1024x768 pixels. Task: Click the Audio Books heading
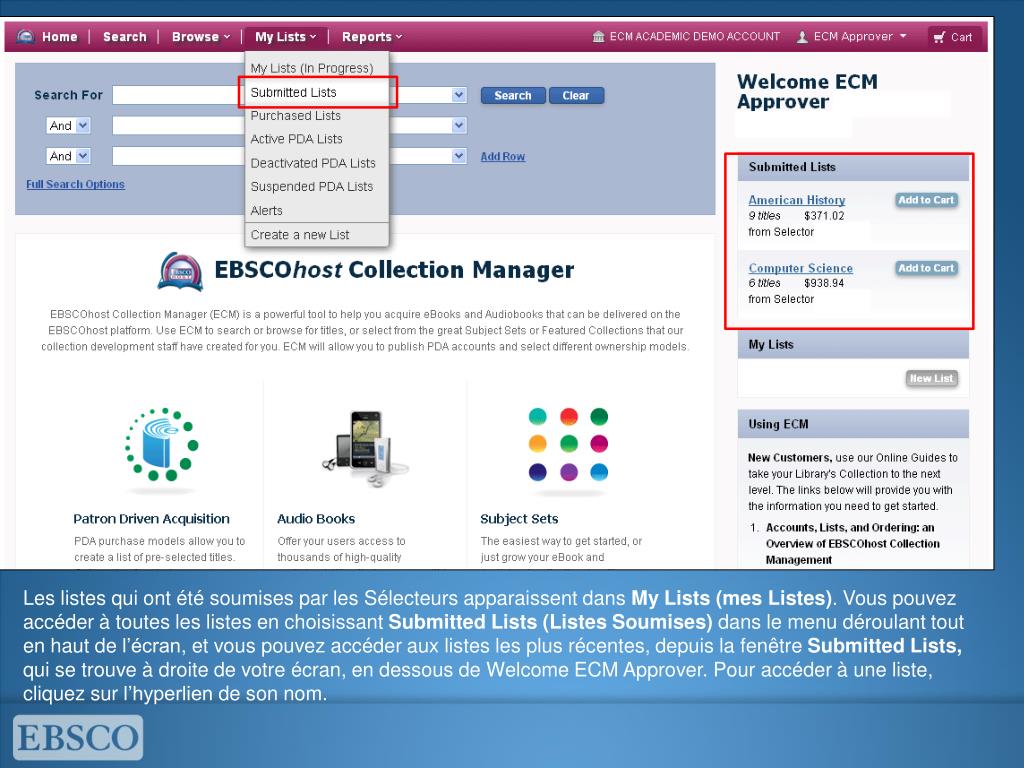pyautogui.click(x=316, y=519)
